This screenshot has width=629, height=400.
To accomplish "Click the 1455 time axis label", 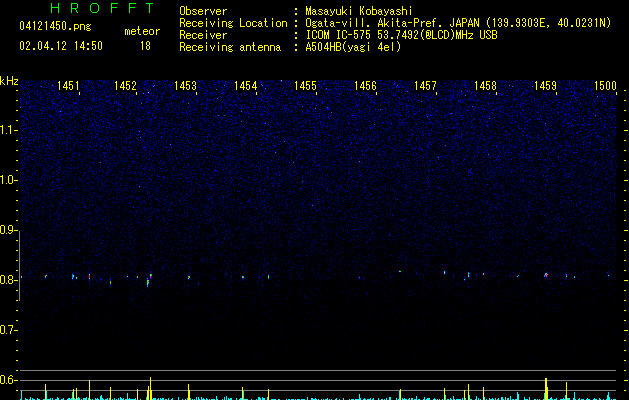I will point(305,86).
